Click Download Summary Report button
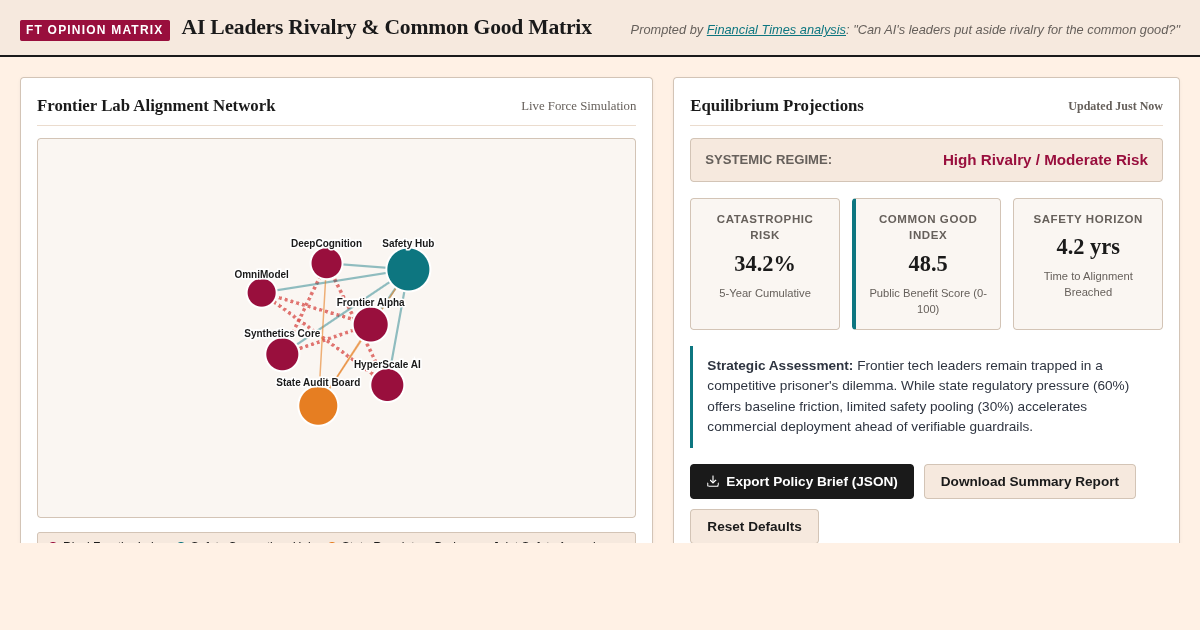This screenshot has height=630, width=1200. (x=1030, y=481)
